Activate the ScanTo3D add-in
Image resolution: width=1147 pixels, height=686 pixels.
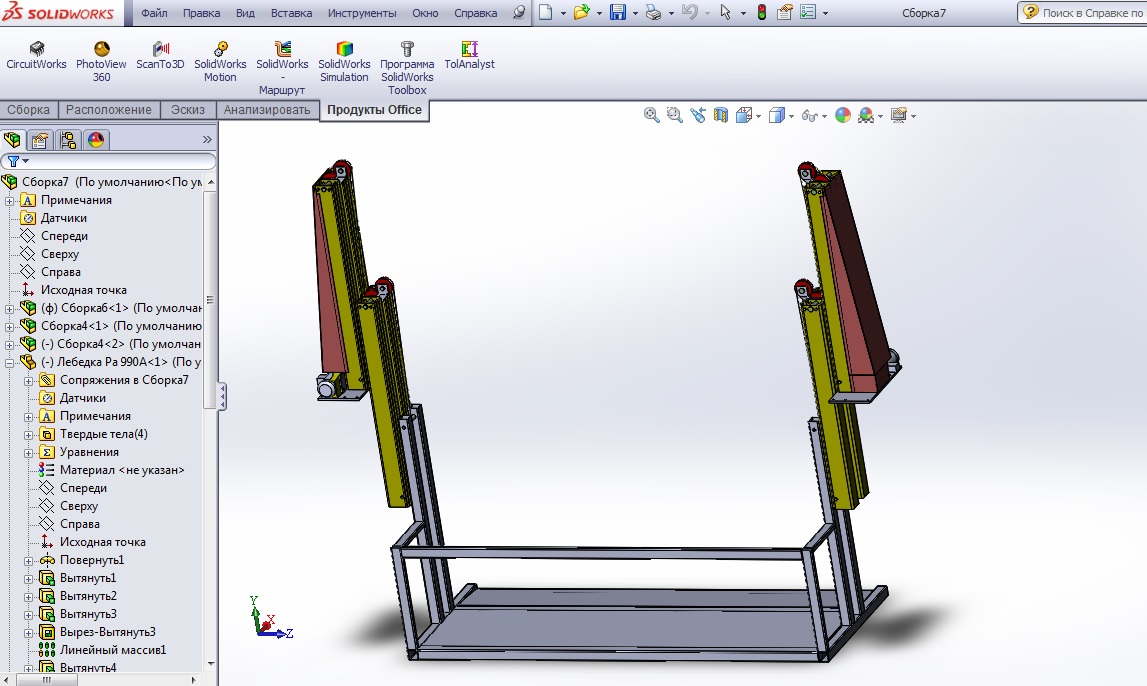(x=160, y=56)
